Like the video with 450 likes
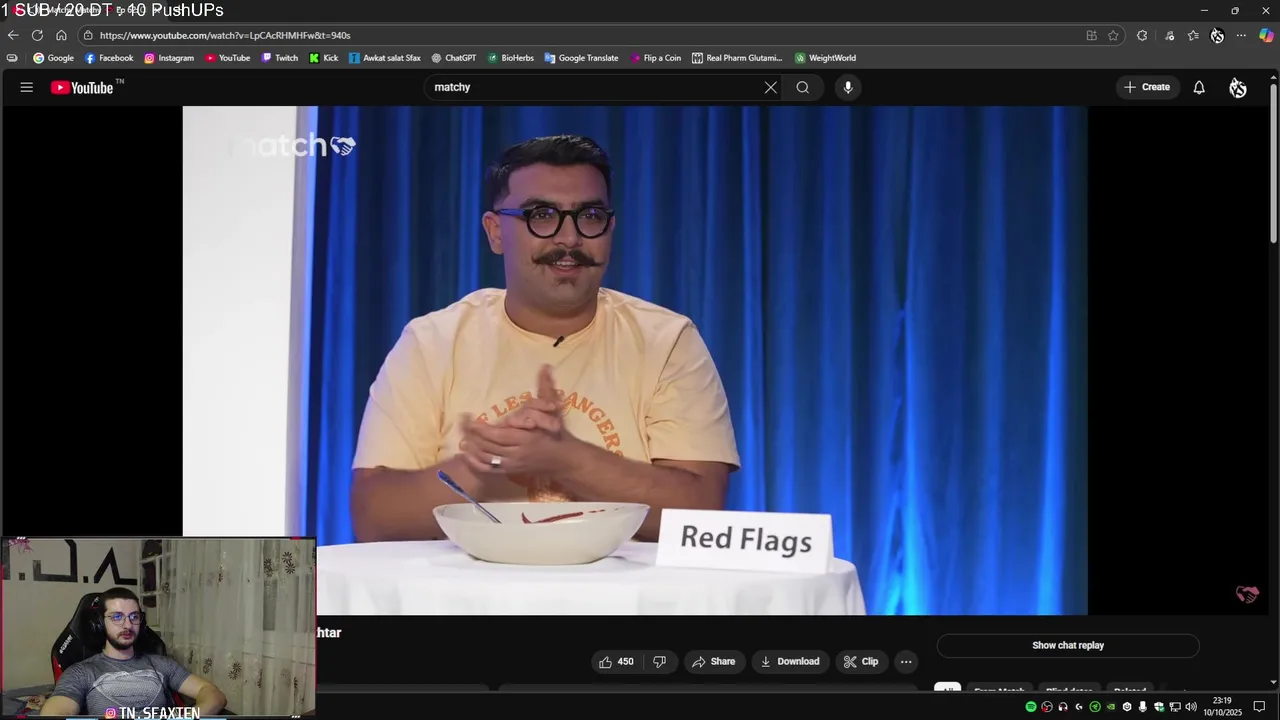The image size is (1280, 720). (617, 661)
